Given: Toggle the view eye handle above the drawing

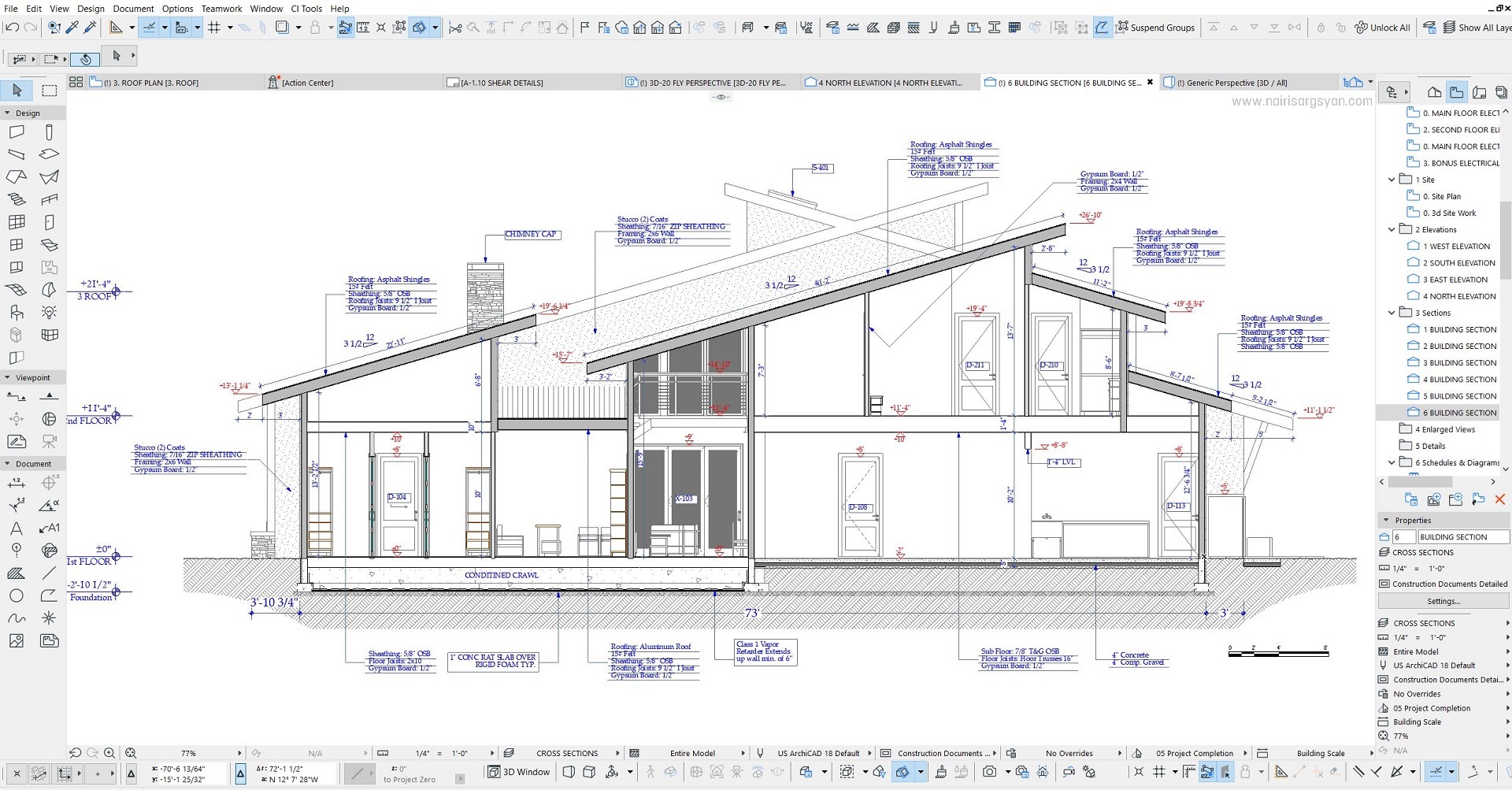Looking at the screenshot, I should (x=721, y=97).
